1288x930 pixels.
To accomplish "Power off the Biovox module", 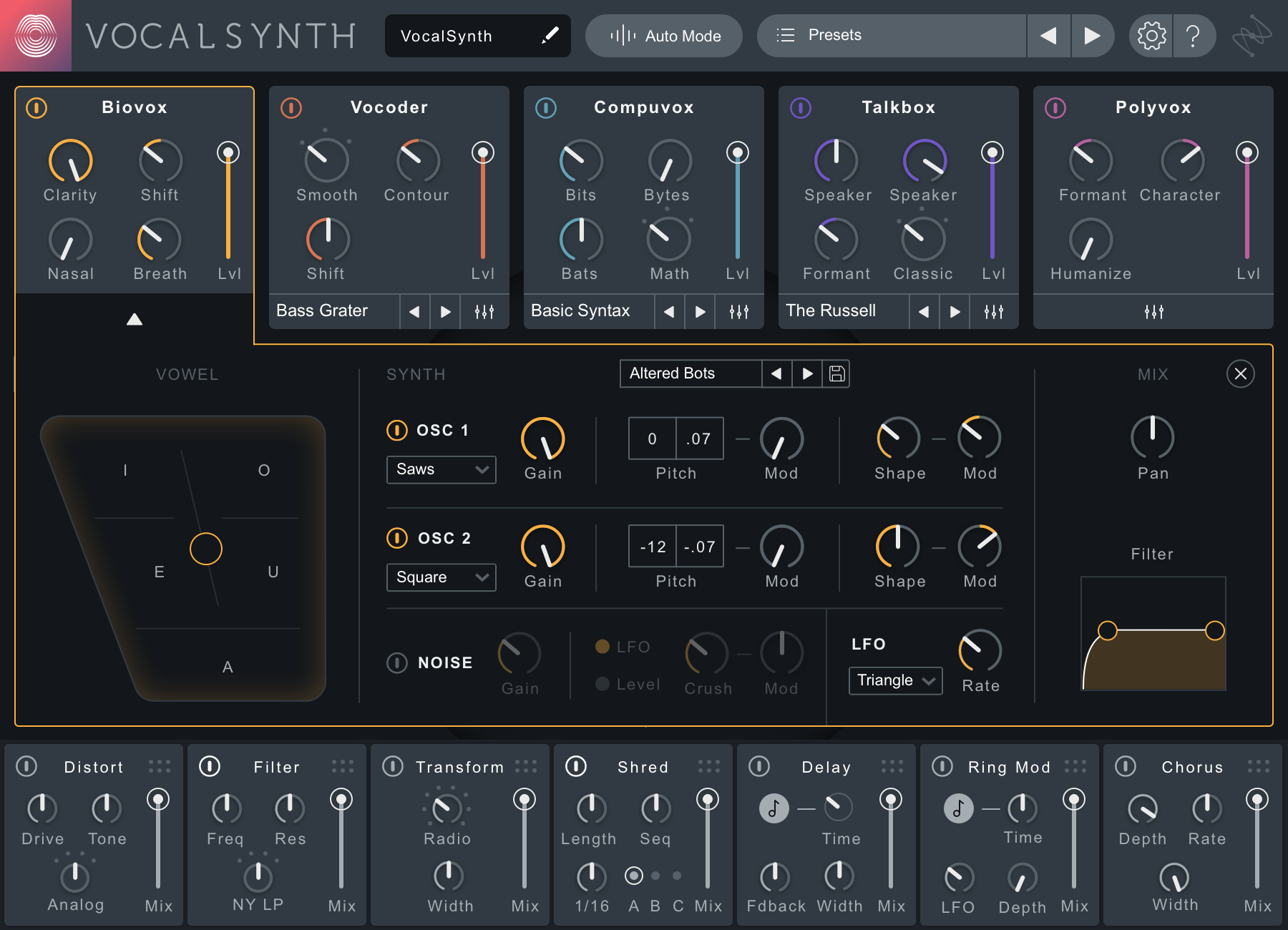I will tap(36, 108).
